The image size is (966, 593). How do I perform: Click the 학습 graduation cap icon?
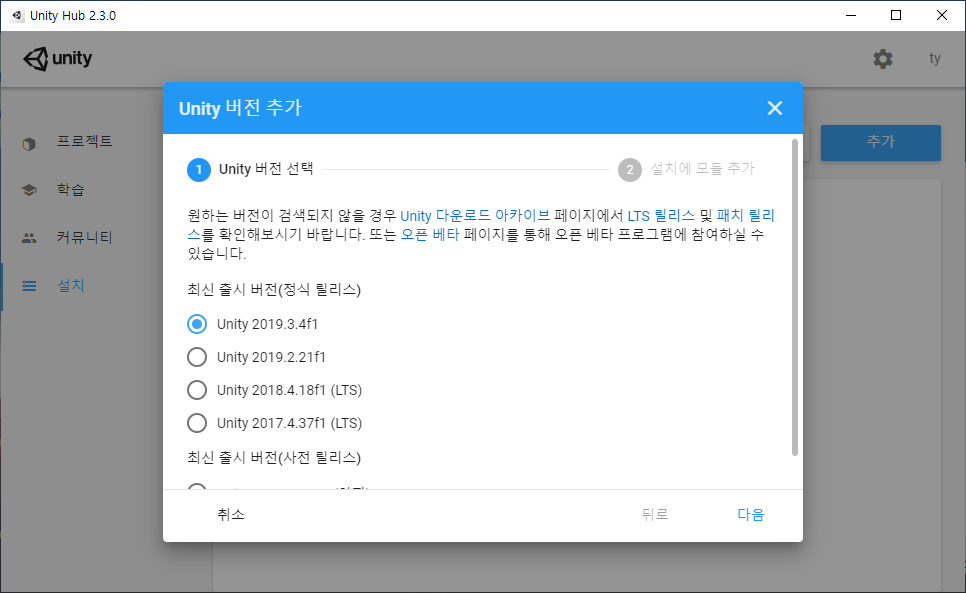(29, 190)
